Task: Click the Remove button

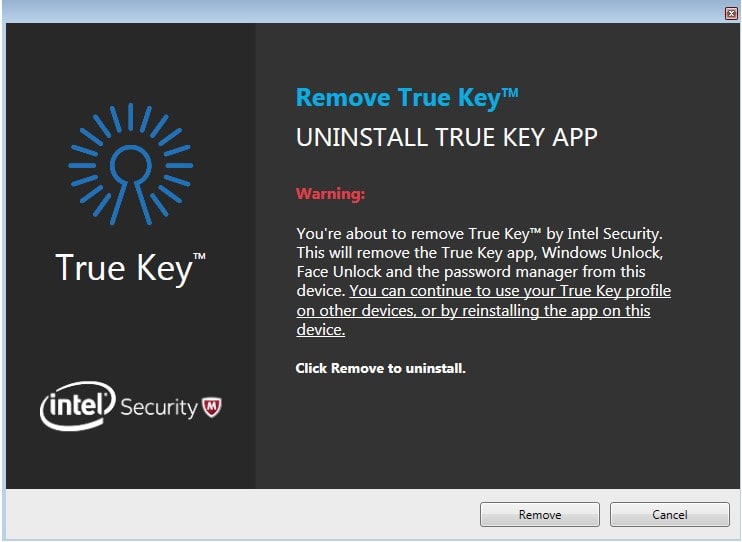Action: pyautogui.click(x=539, y=515)
